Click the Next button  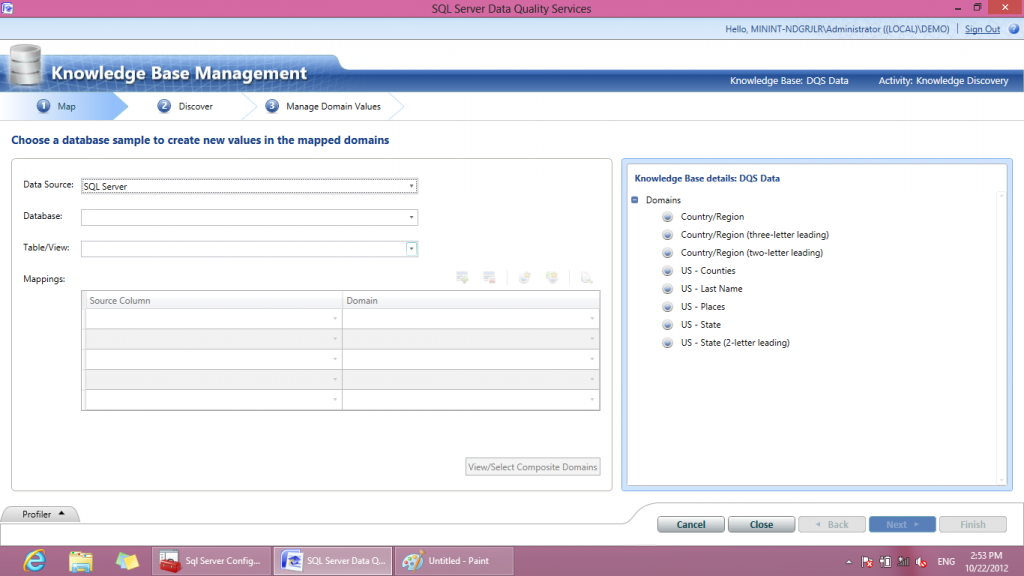pyautogui.click(x=902, y=524)
